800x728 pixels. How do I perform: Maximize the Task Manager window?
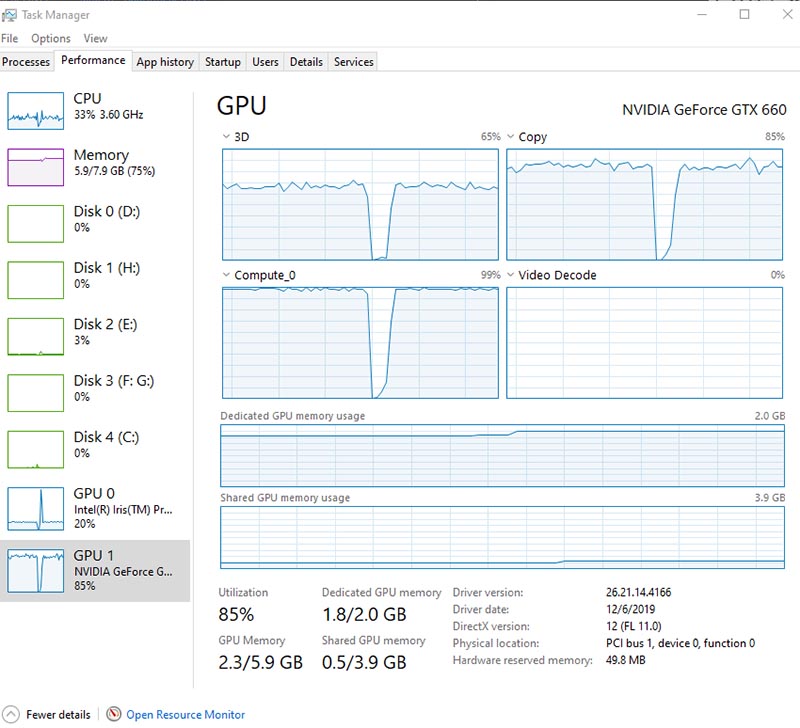pos(744,14)
